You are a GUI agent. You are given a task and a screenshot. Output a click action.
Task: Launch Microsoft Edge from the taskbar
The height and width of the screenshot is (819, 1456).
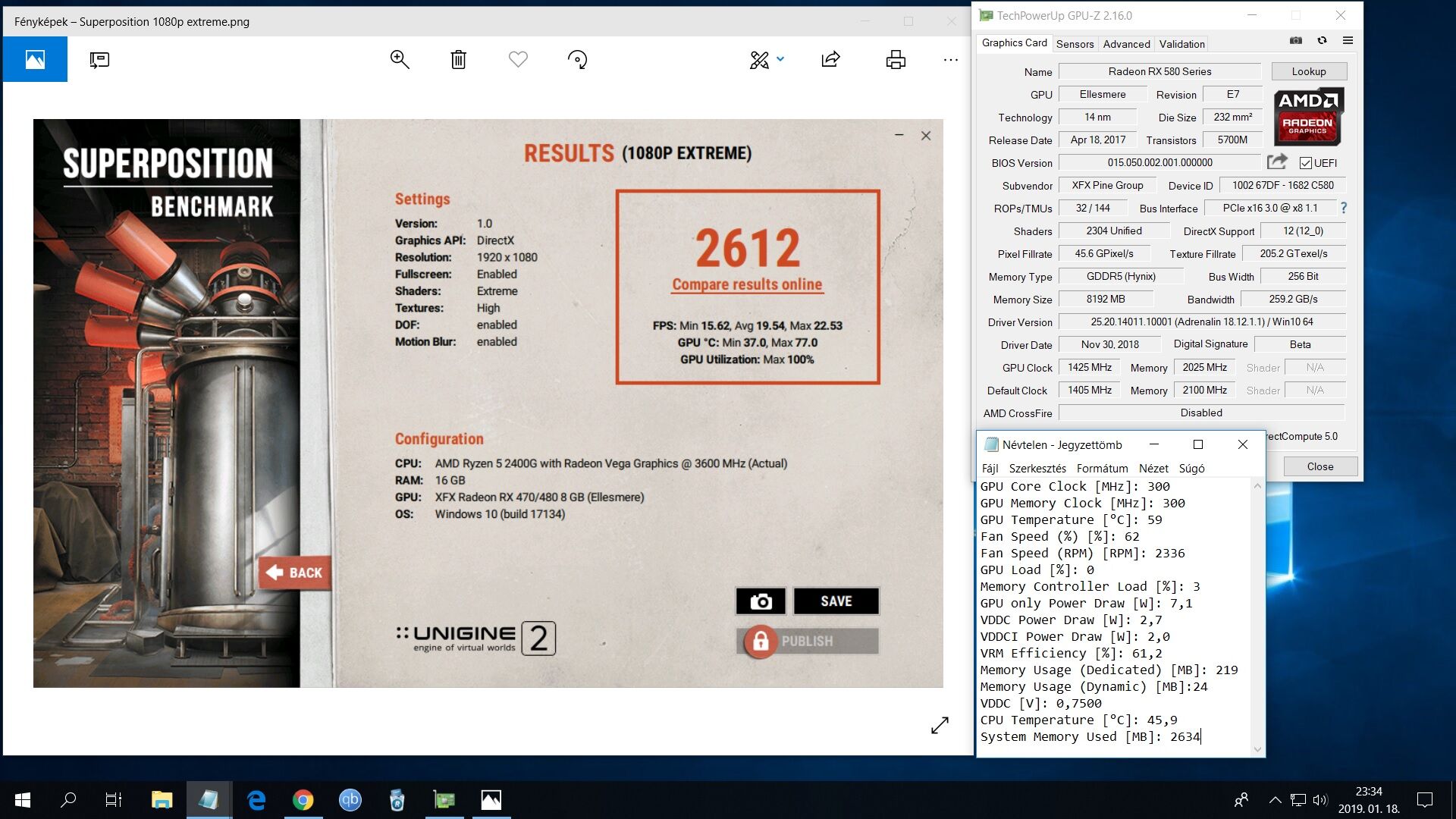tap(256, 800)
